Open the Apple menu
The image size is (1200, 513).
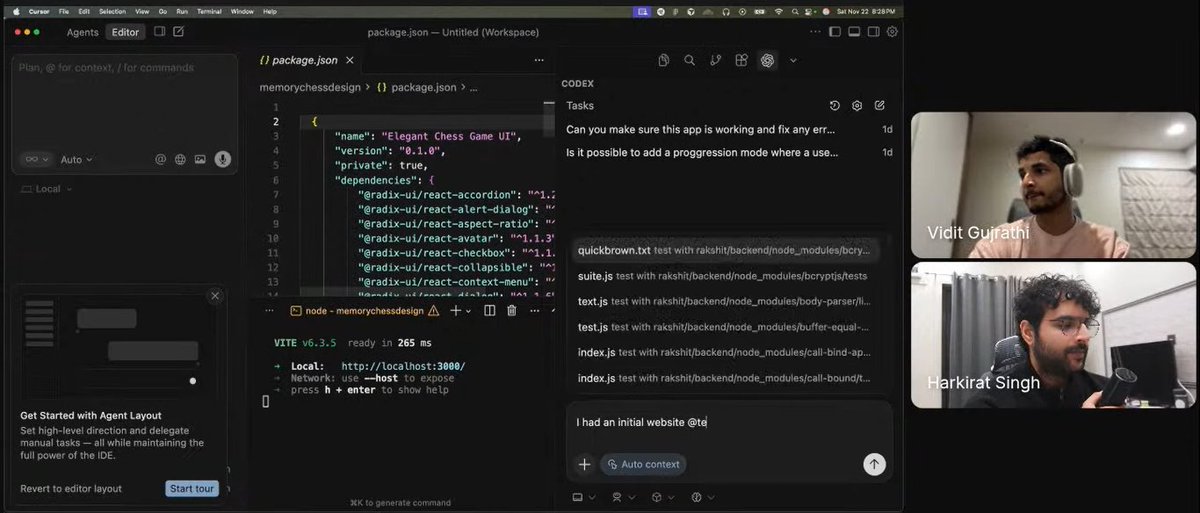pos(16,11)
